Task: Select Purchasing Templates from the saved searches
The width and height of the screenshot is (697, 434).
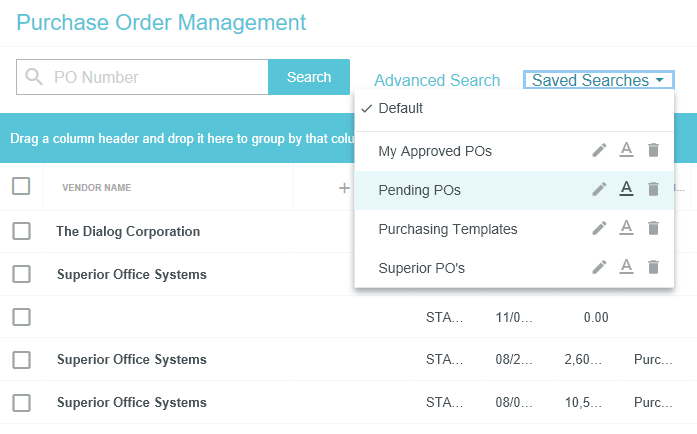Action: tap(447, 229)
